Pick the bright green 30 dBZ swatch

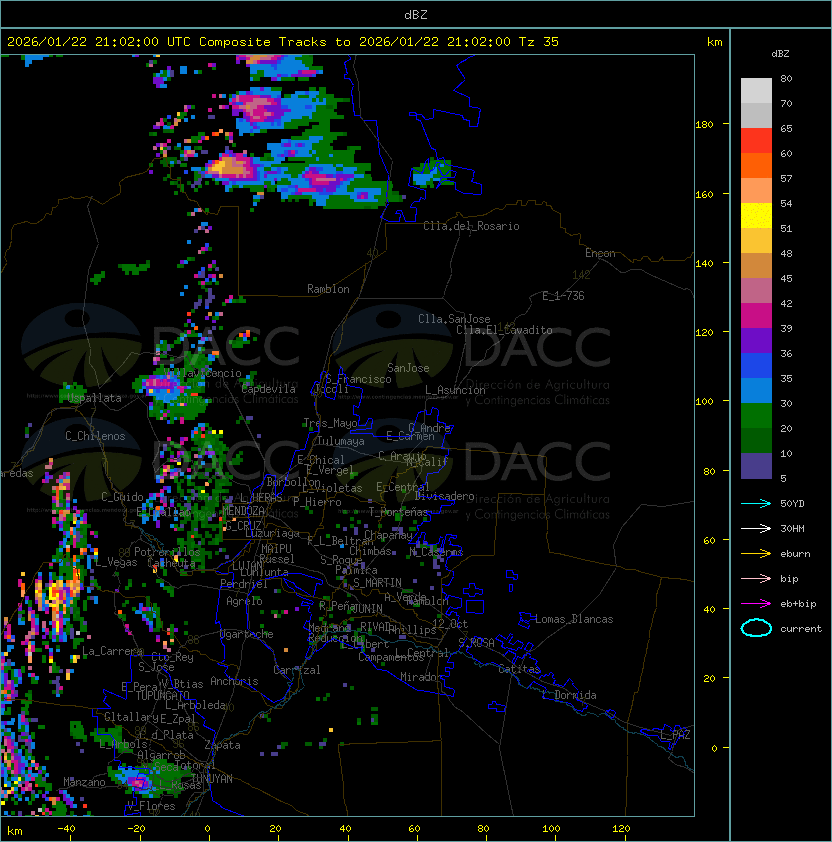[x=756, y=416]
